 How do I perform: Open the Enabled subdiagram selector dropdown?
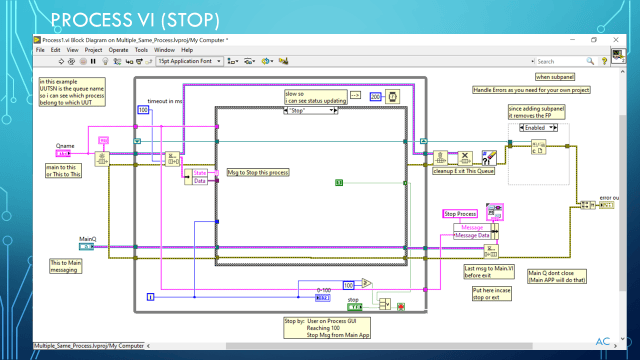point(551,128)
